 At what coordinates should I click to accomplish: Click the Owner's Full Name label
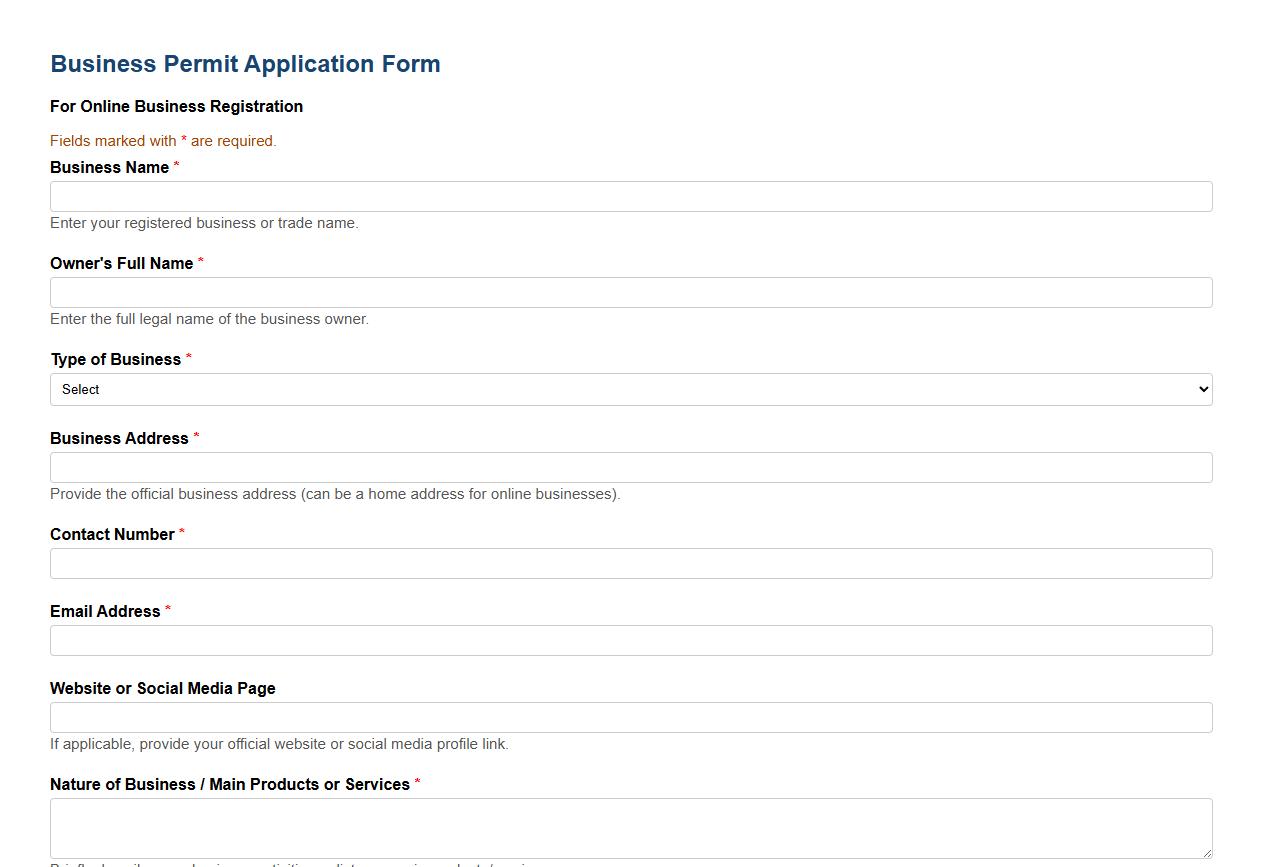pos(120,263)
